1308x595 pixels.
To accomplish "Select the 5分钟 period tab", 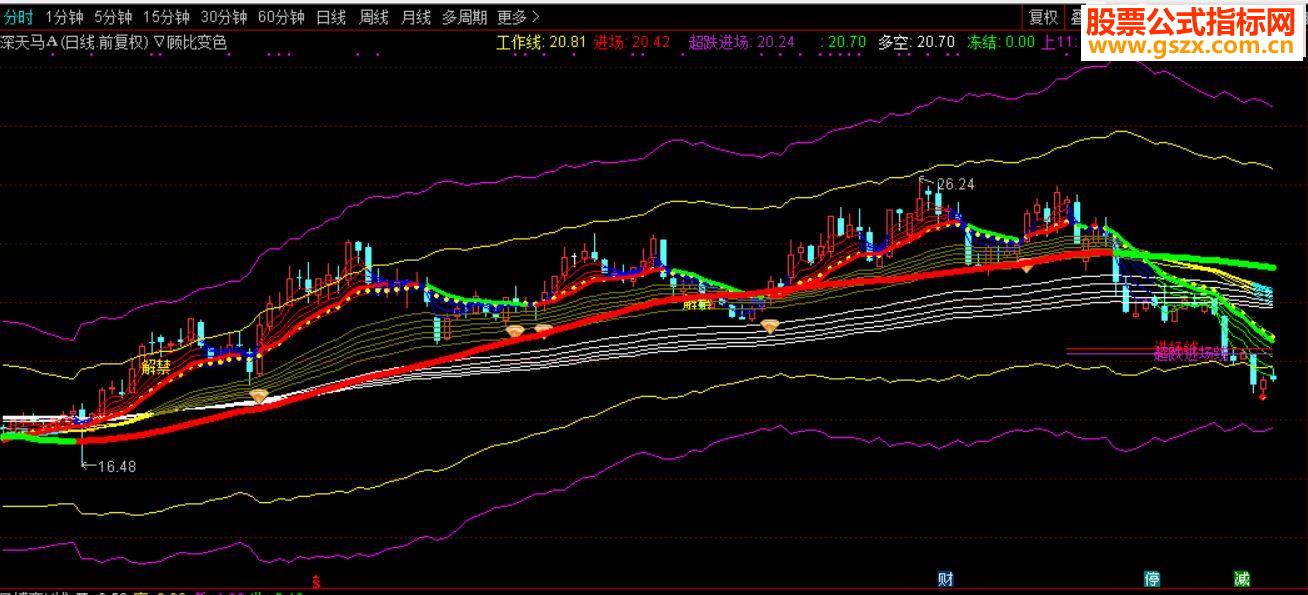I will click(x=113, y=17).
